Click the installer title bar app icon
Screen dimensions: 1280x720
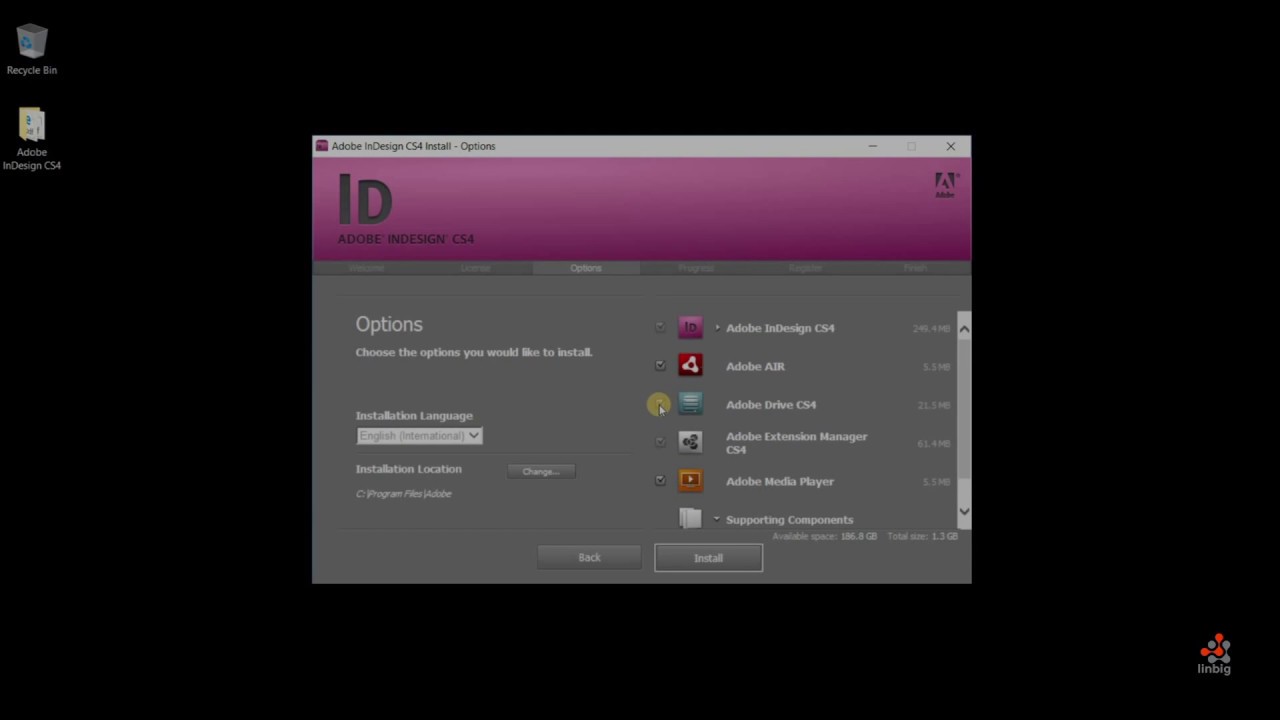coord(322,146)
